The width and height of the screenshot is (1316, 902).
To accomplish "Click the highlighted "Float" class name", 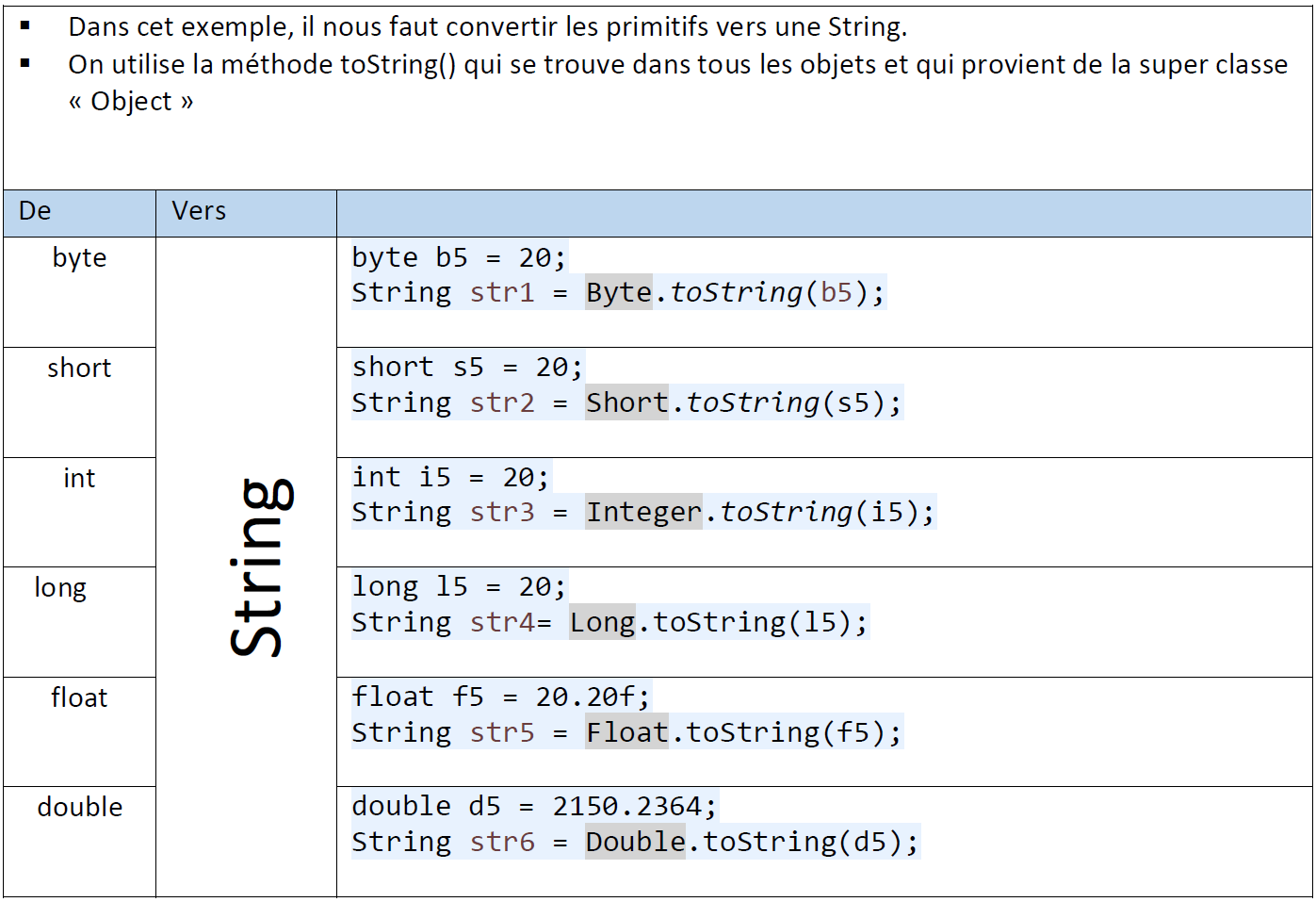I will (x=626, y=733).
